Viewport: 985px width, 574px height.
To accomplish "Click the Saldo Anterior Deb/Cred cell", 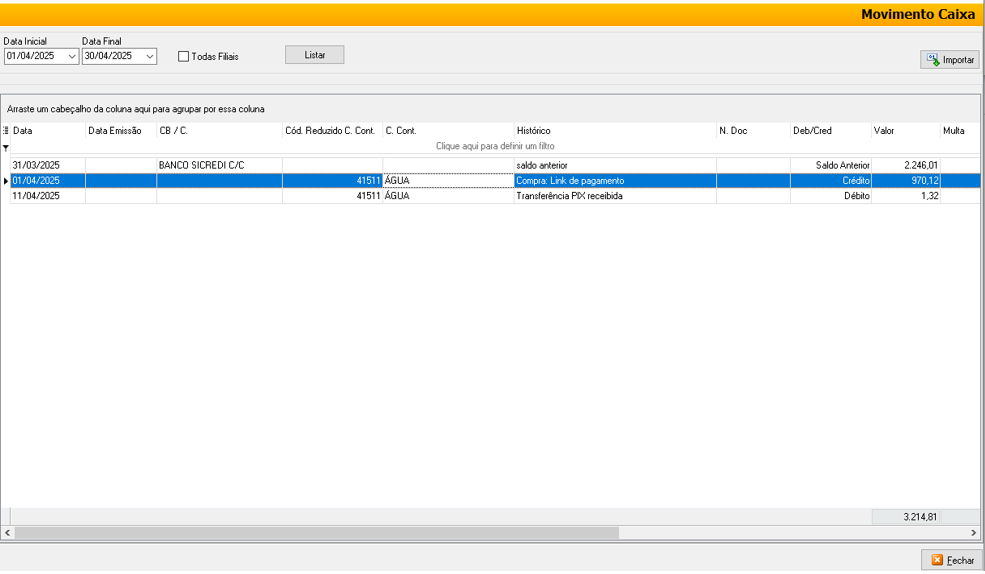I will pos(830,165).
